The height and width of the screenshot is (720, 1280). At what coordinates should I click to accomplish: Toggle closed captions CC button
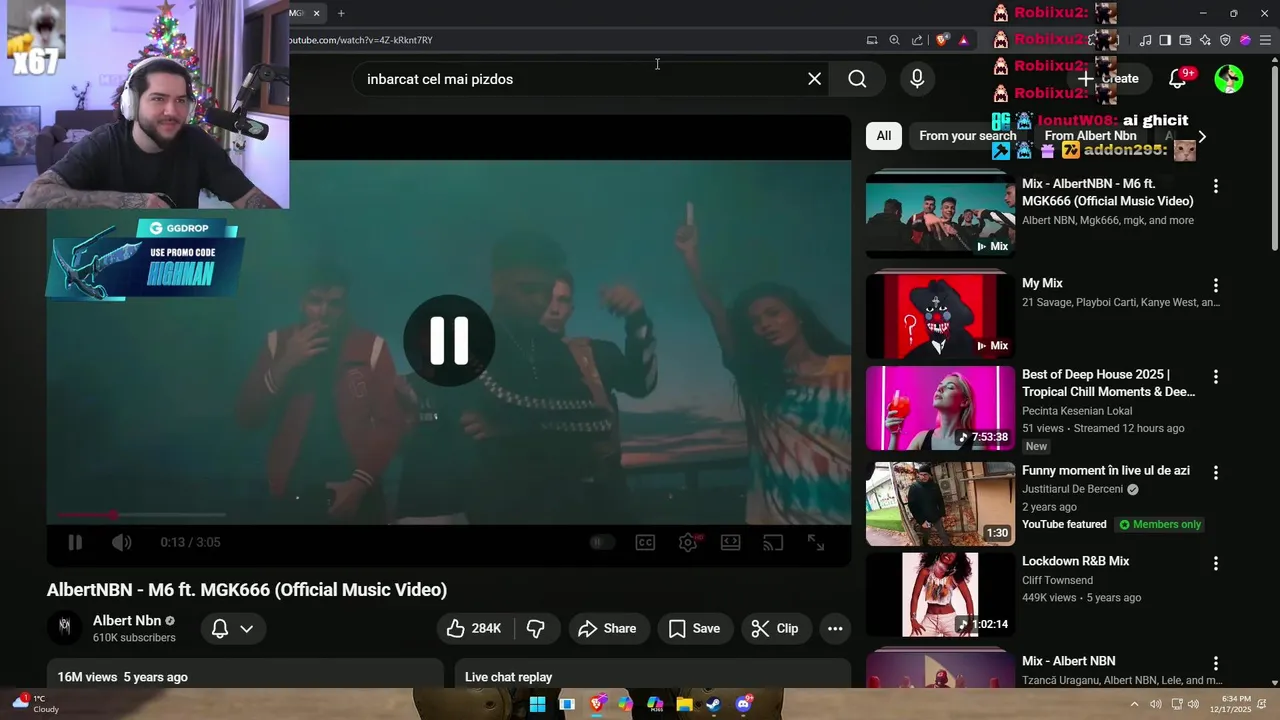pos(645,542)
